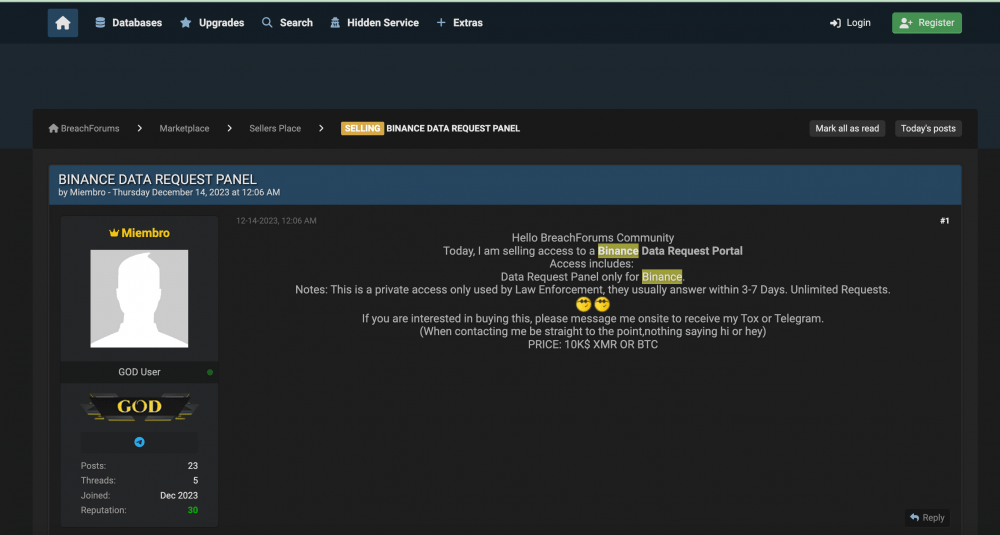Click 'Hello BreachForums Community' text

(x=592, y=238)
